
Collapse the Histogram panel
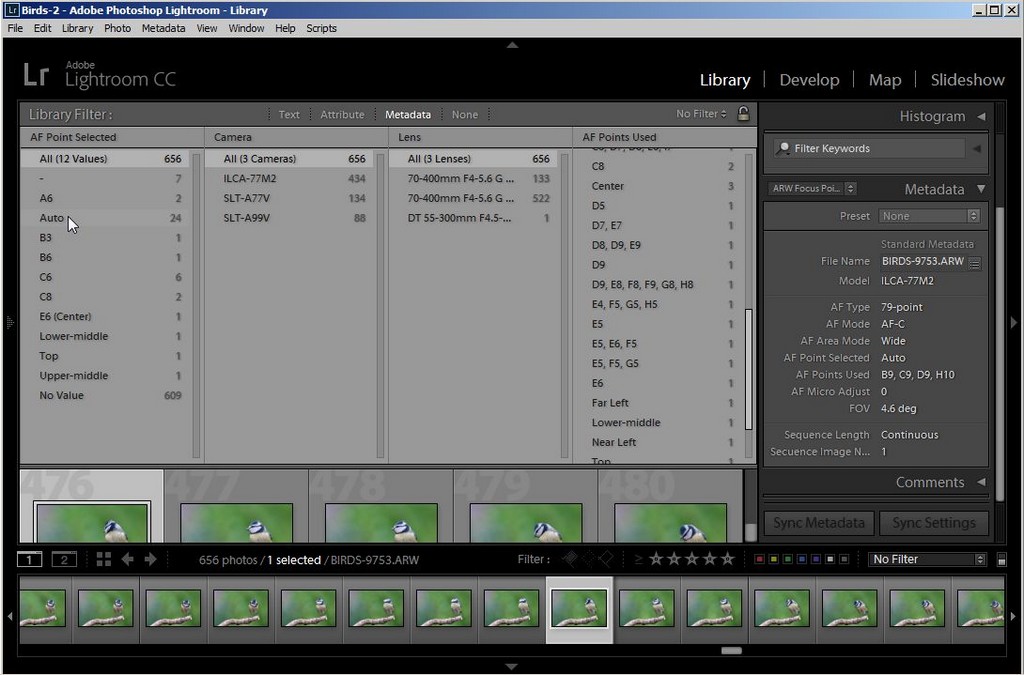pos(981,116)
